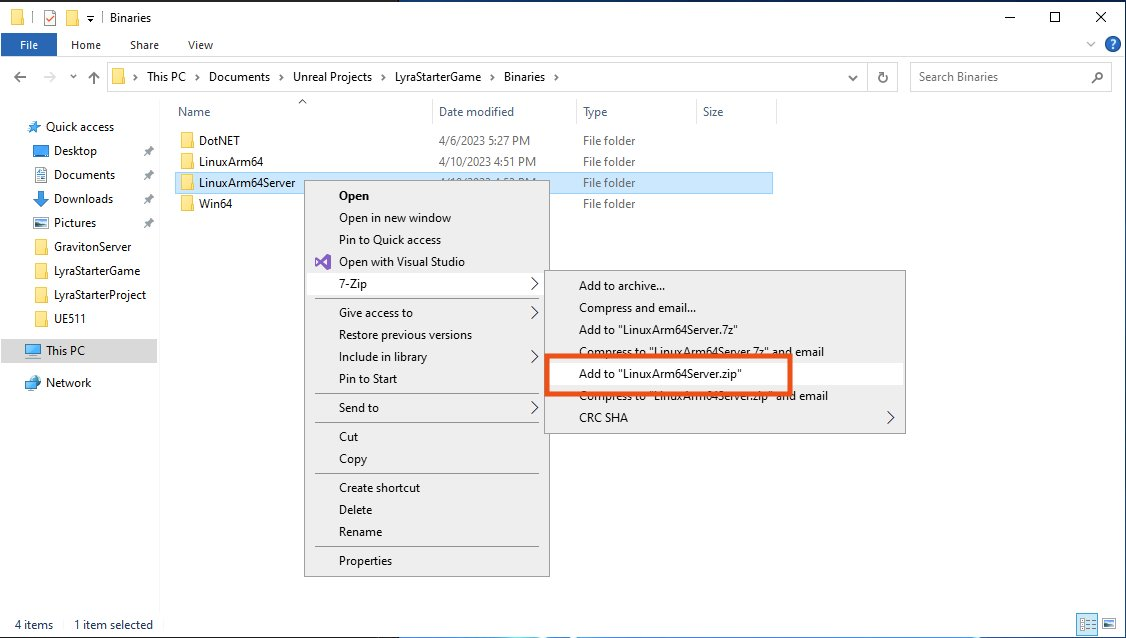The width and height of the screenshot is (1126, 638).
Task: Open Desktop in the navigation pane
Action: pos(75,151)
